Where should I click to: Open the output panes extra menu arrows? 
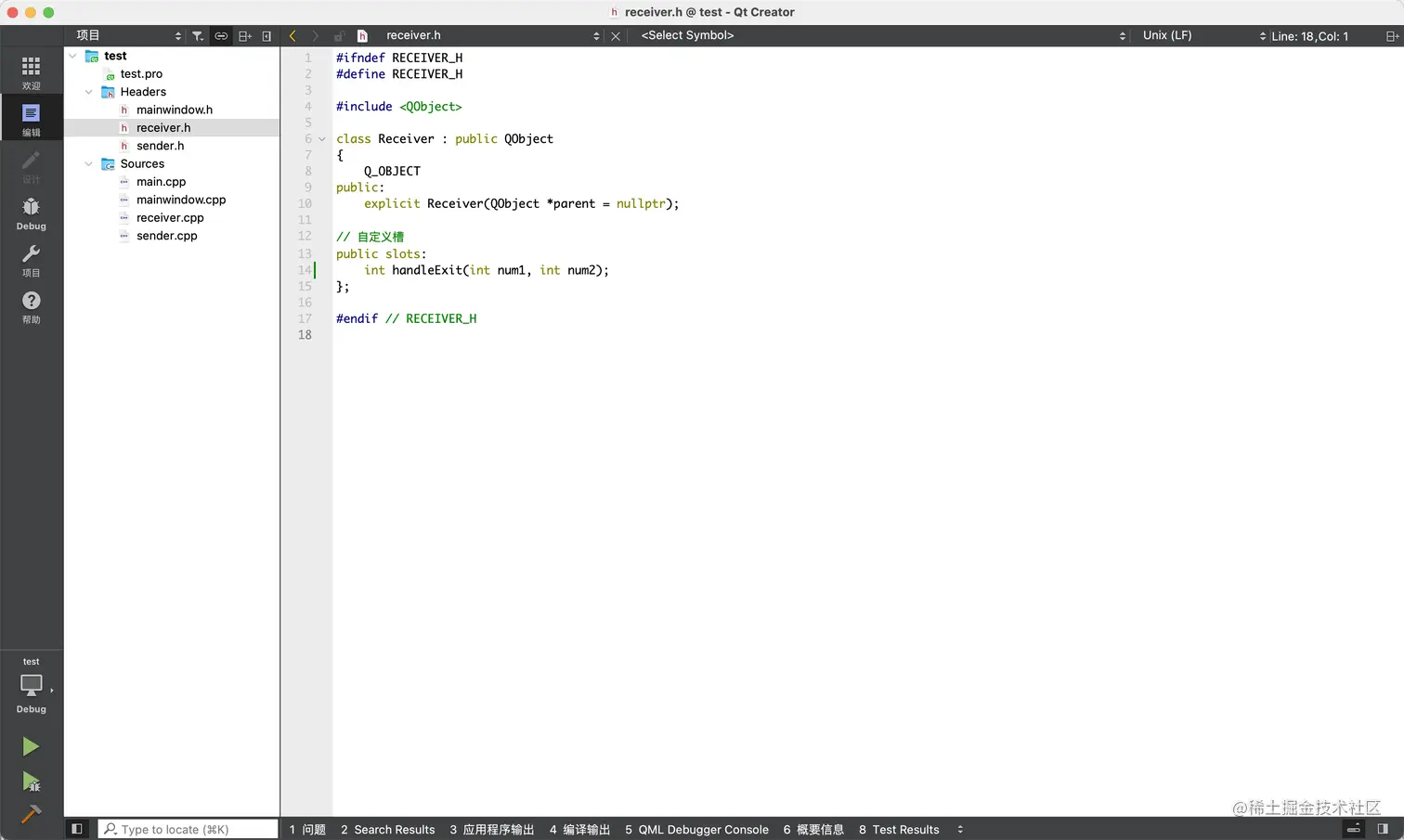point(960,829)
